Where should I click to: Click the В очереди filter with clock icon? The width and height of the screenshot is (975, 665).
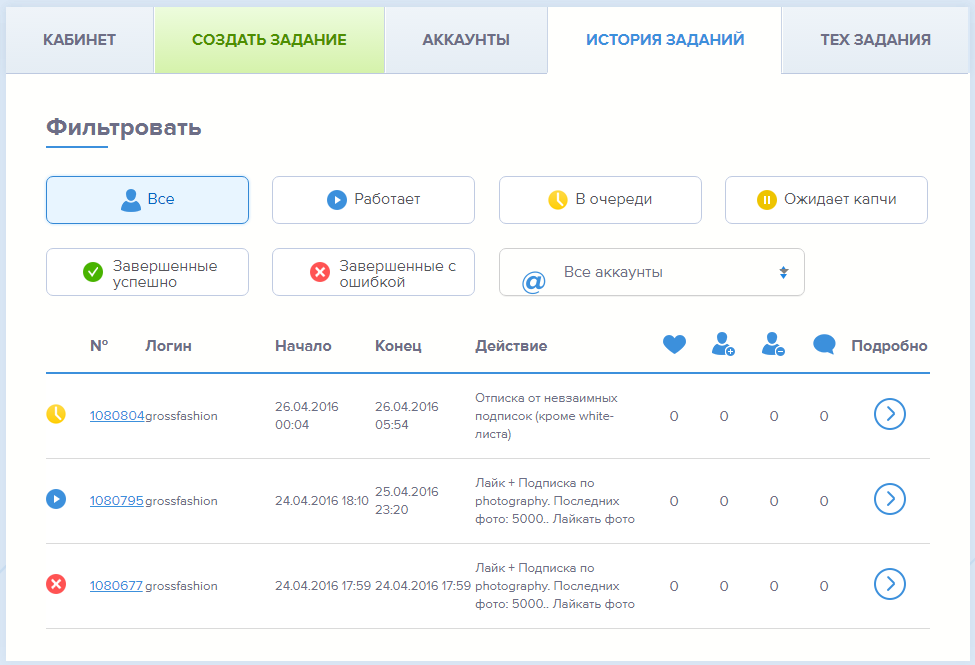(x=600, y=199)
